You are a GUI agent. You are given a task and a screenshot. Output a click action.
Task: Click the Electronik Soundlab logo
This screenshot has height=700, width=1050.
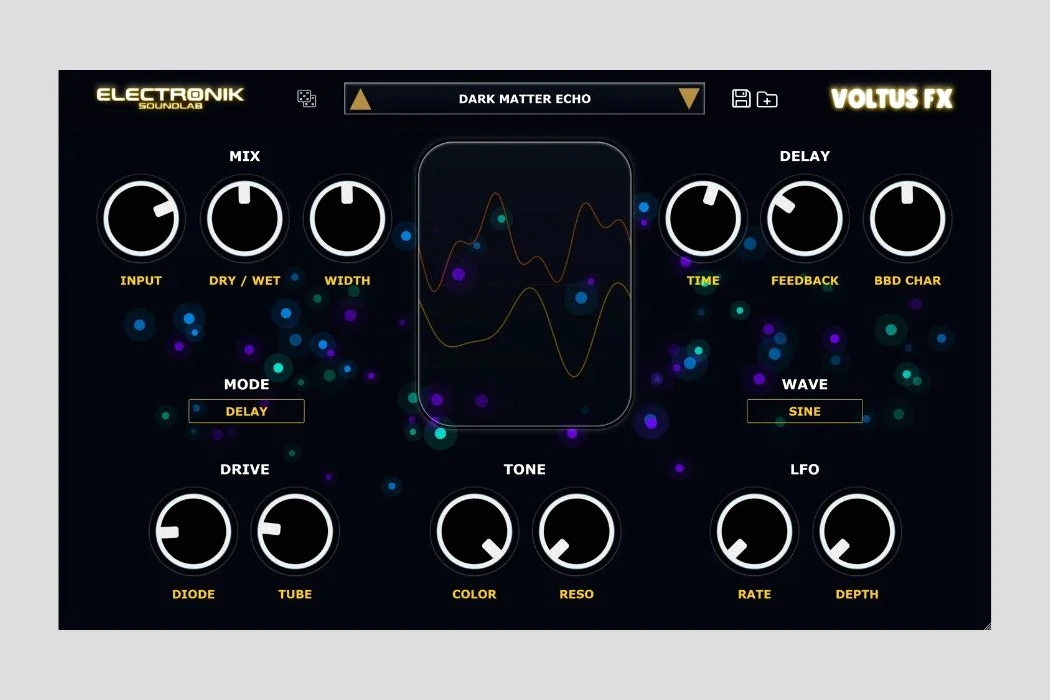tap(170, 97)
